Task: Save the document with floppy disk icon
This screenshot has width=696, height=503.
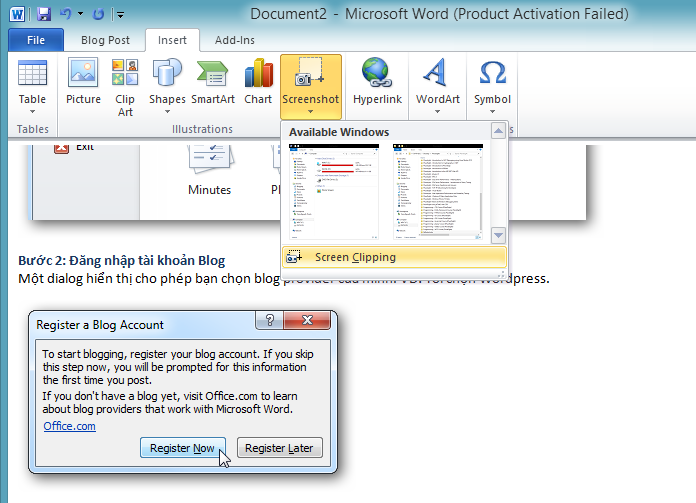Action: 44,14
